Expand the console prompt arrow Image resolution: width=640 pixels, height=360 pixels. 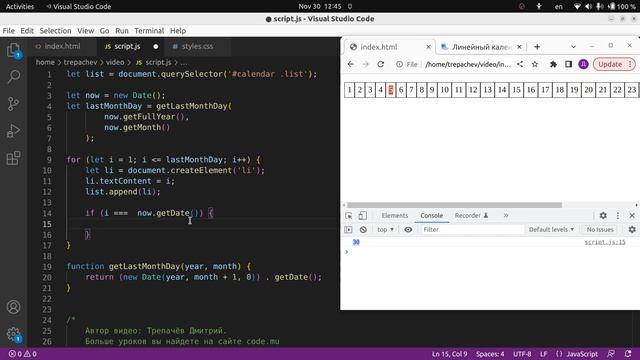tap(347, 252)
